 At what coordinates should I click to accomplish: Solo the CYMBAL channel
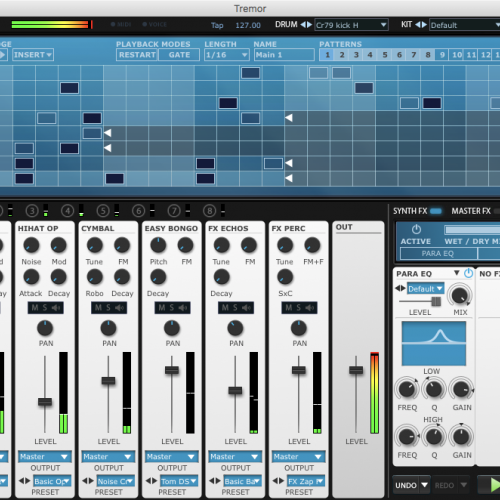click(x=108, y=308)
